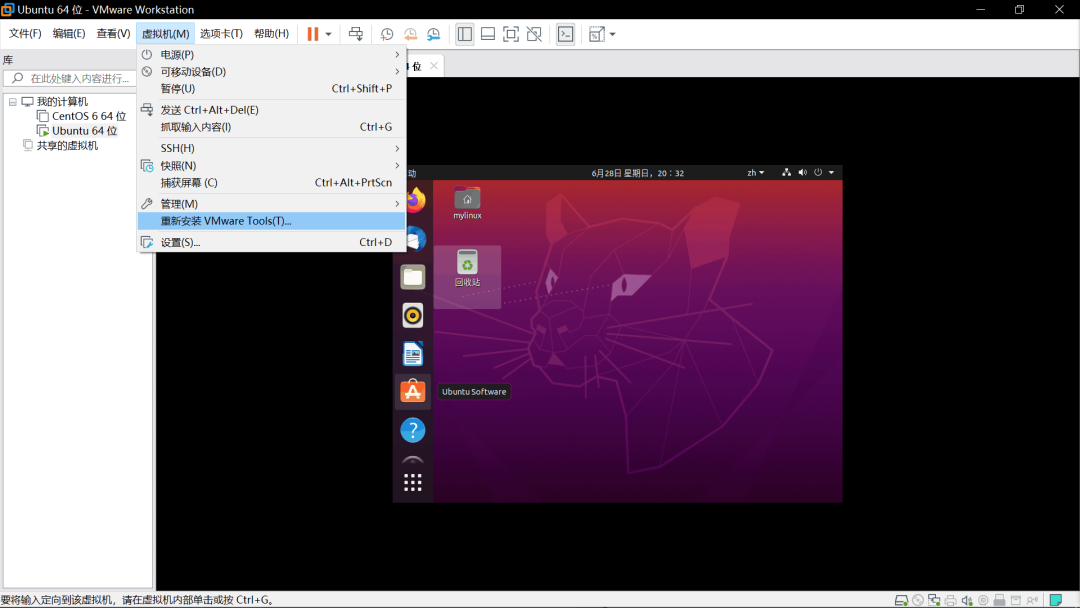The width and height of the screenshot is (1080, 608).
Task: Open the snapshot manager wrench-clock icon
Action: coord(433,34)
